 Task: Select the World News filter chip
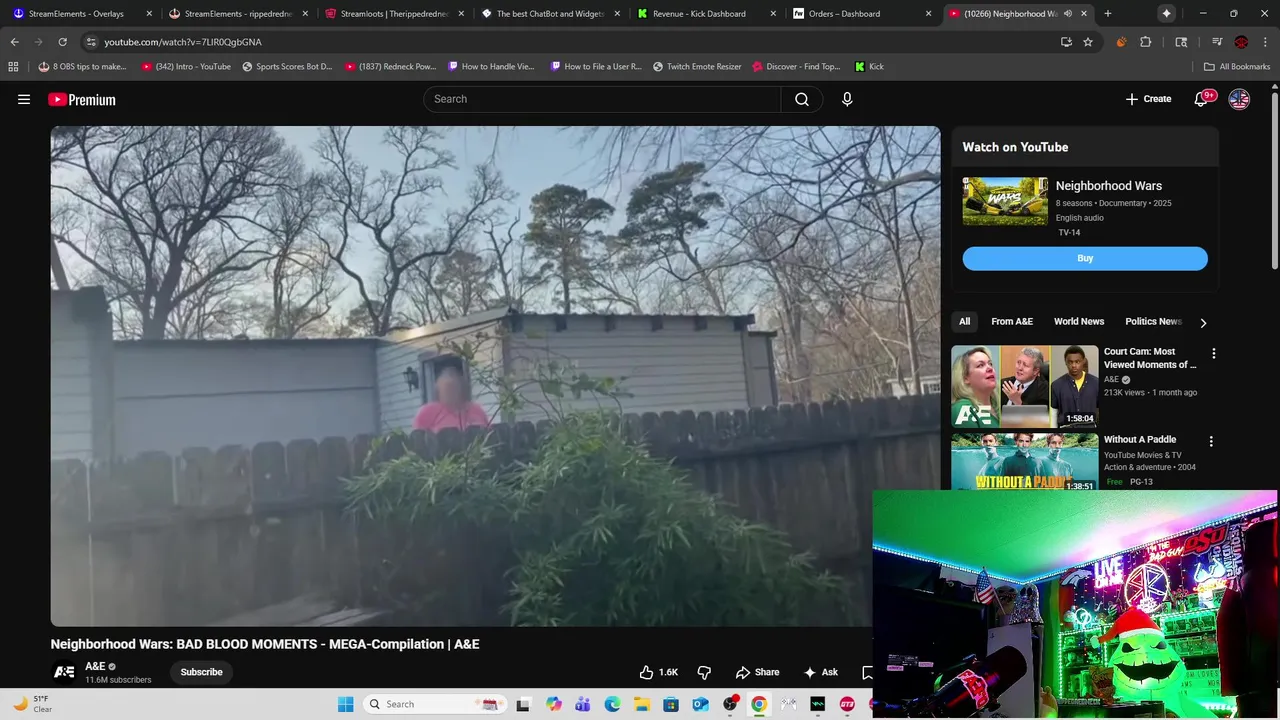pos(1079,322)
